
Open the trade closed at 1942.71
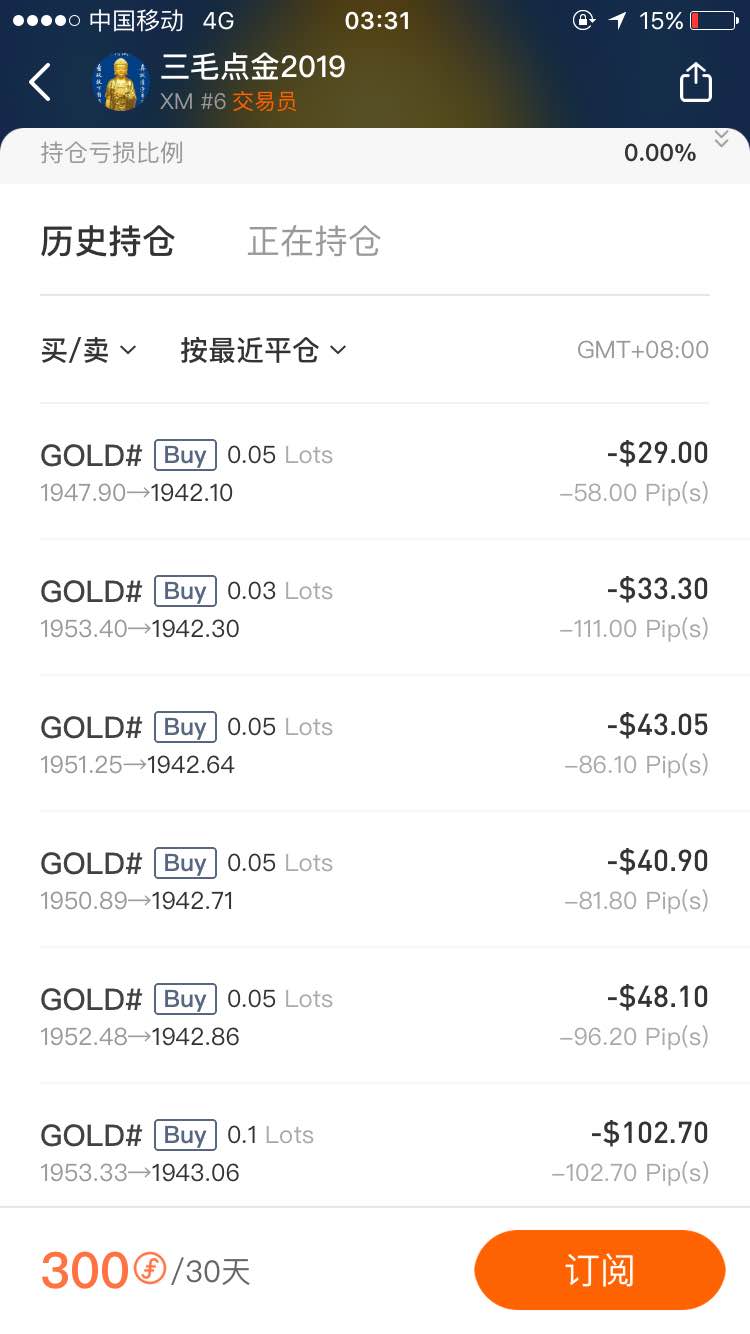tap(375, 879)
